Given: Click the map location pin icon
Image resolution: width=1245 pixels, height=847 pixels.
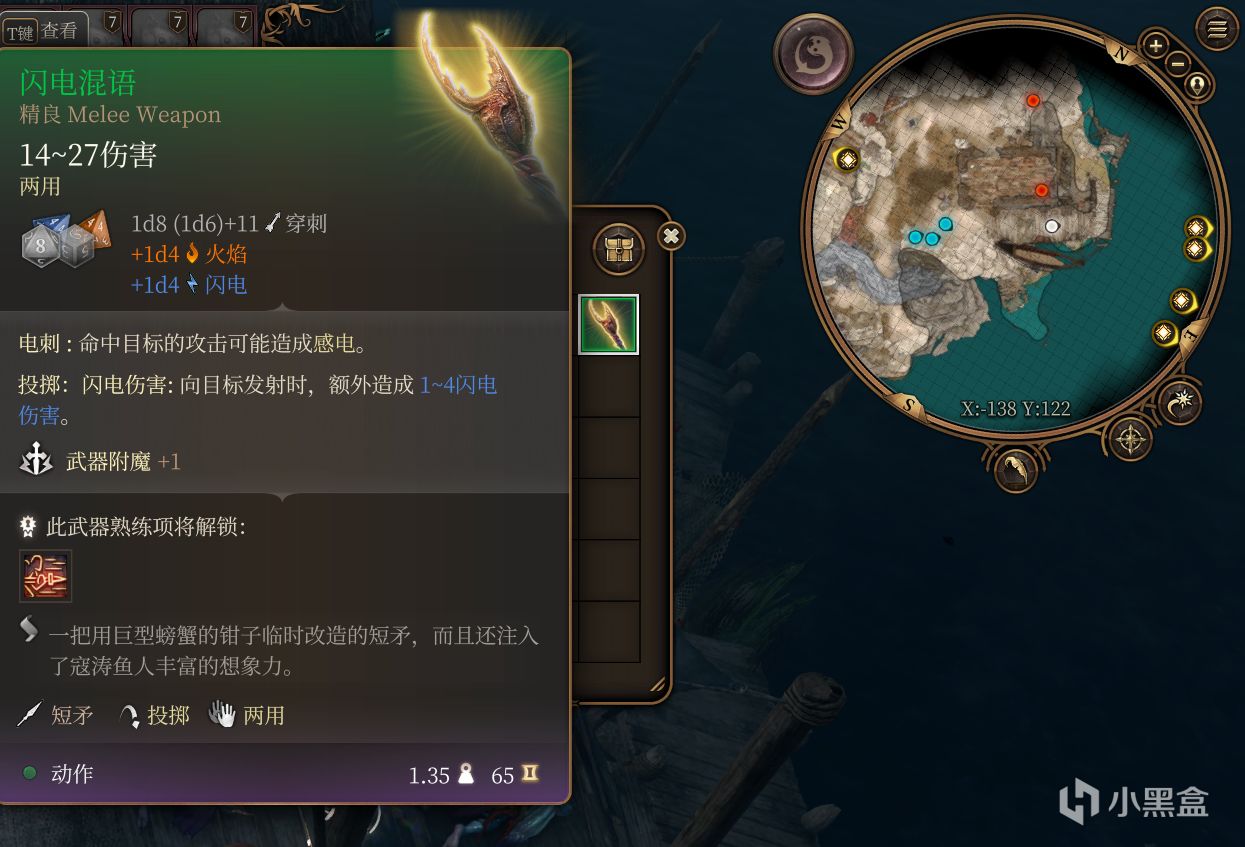Looking at the screenshot, I should coord(1197,85).
